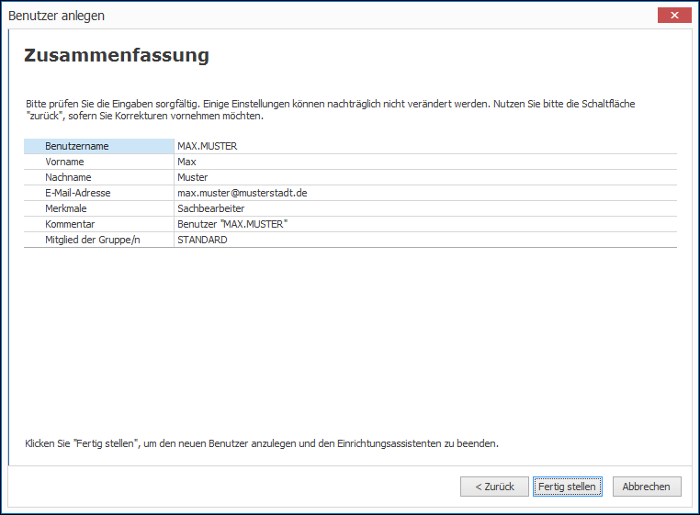Click the Benutzer "MAX.MUSTER" comment value
This screenshot has width=700, height=515.
[x=232, y=224]
